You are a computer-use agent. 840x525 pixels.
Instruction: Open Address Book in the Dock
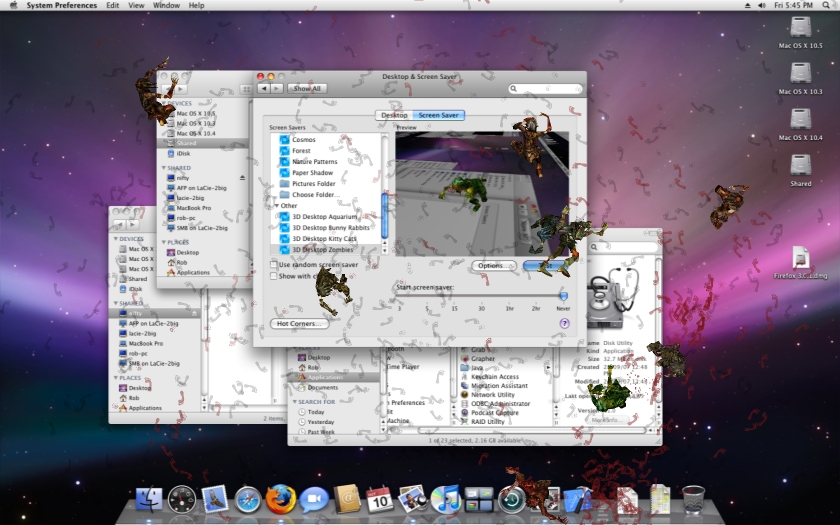pos(347,499)
